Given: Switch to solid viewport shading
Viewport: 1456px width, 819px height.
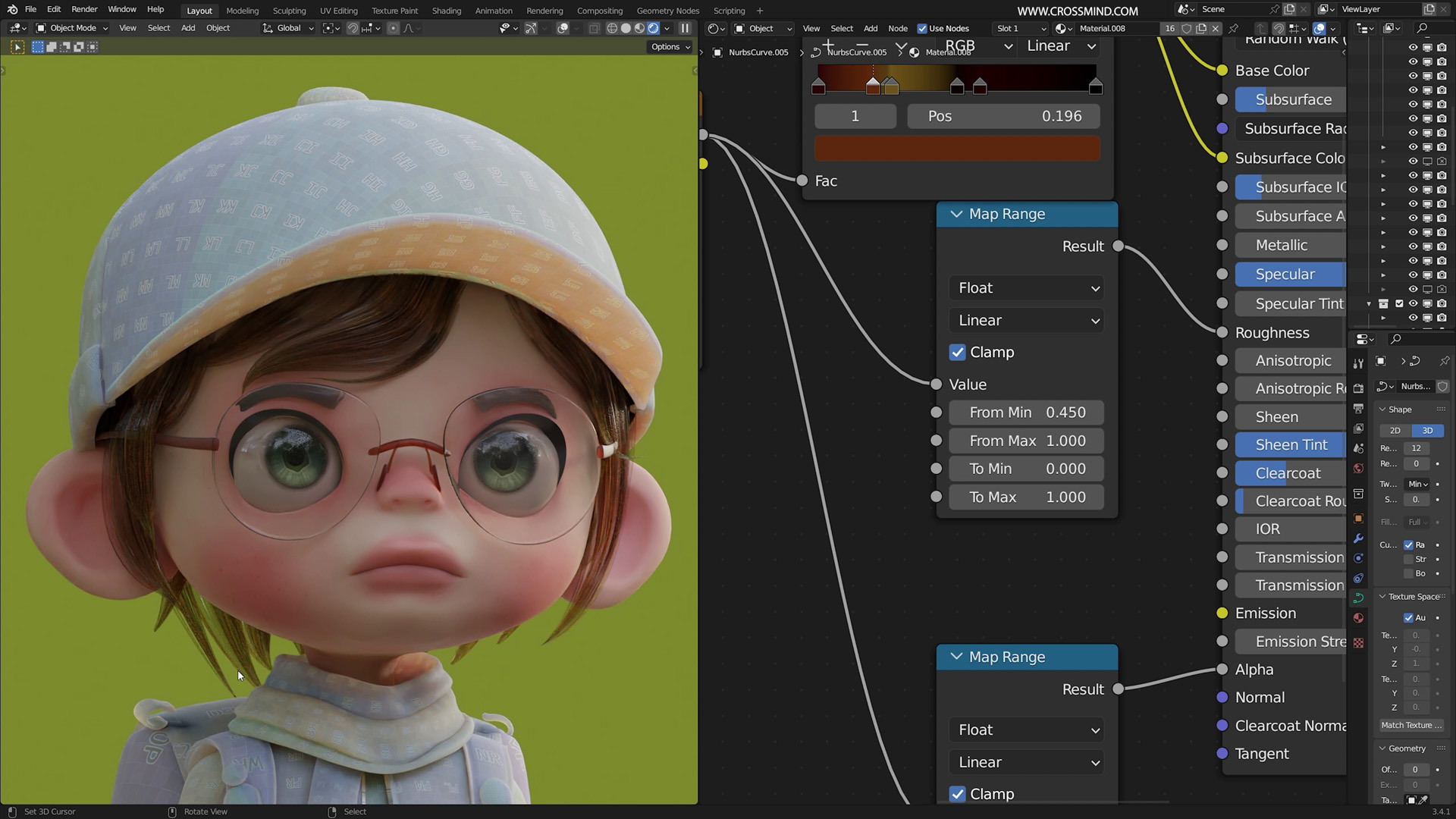Looking at the screenshot, I should pyautogui.click(x=626, y=28).
